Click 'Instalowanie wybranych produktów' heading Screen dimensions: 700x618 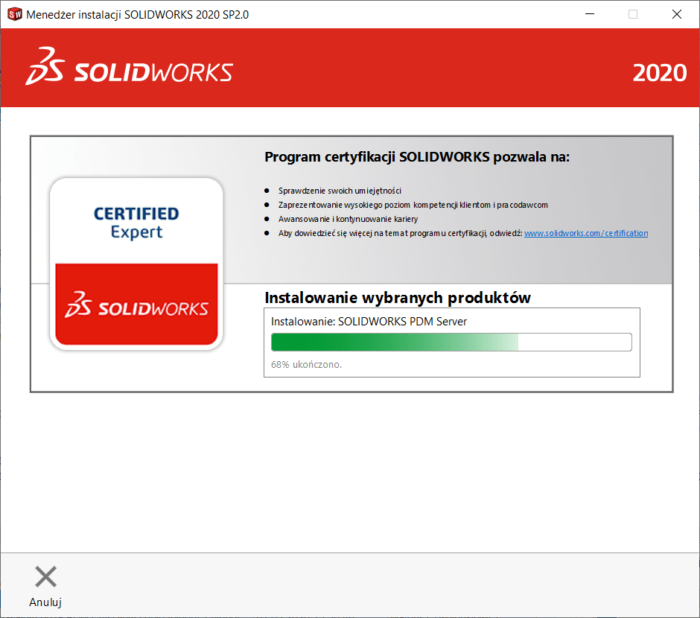pyautogui.click(x=397, y=297)
